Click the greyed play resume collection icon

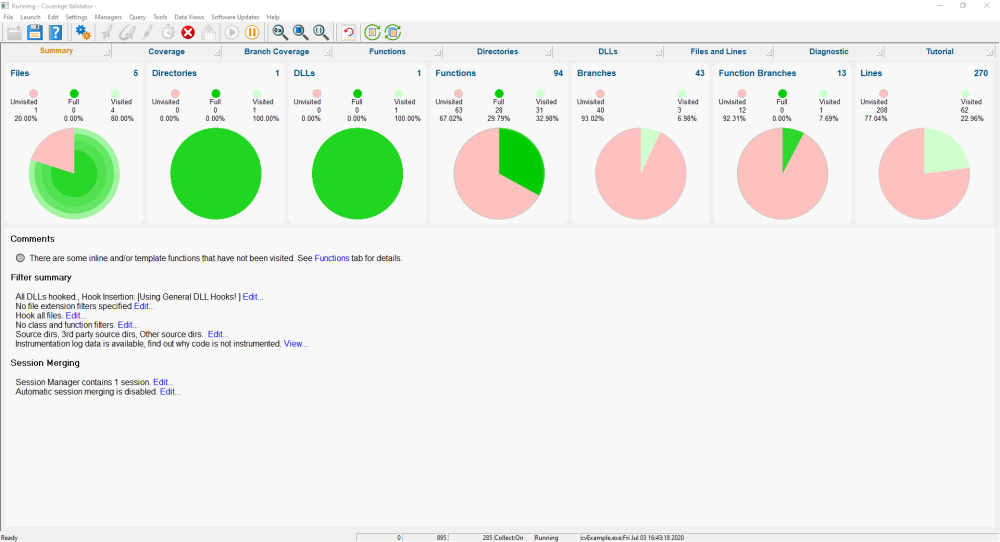pyautogui.click(x=232, y=33)
